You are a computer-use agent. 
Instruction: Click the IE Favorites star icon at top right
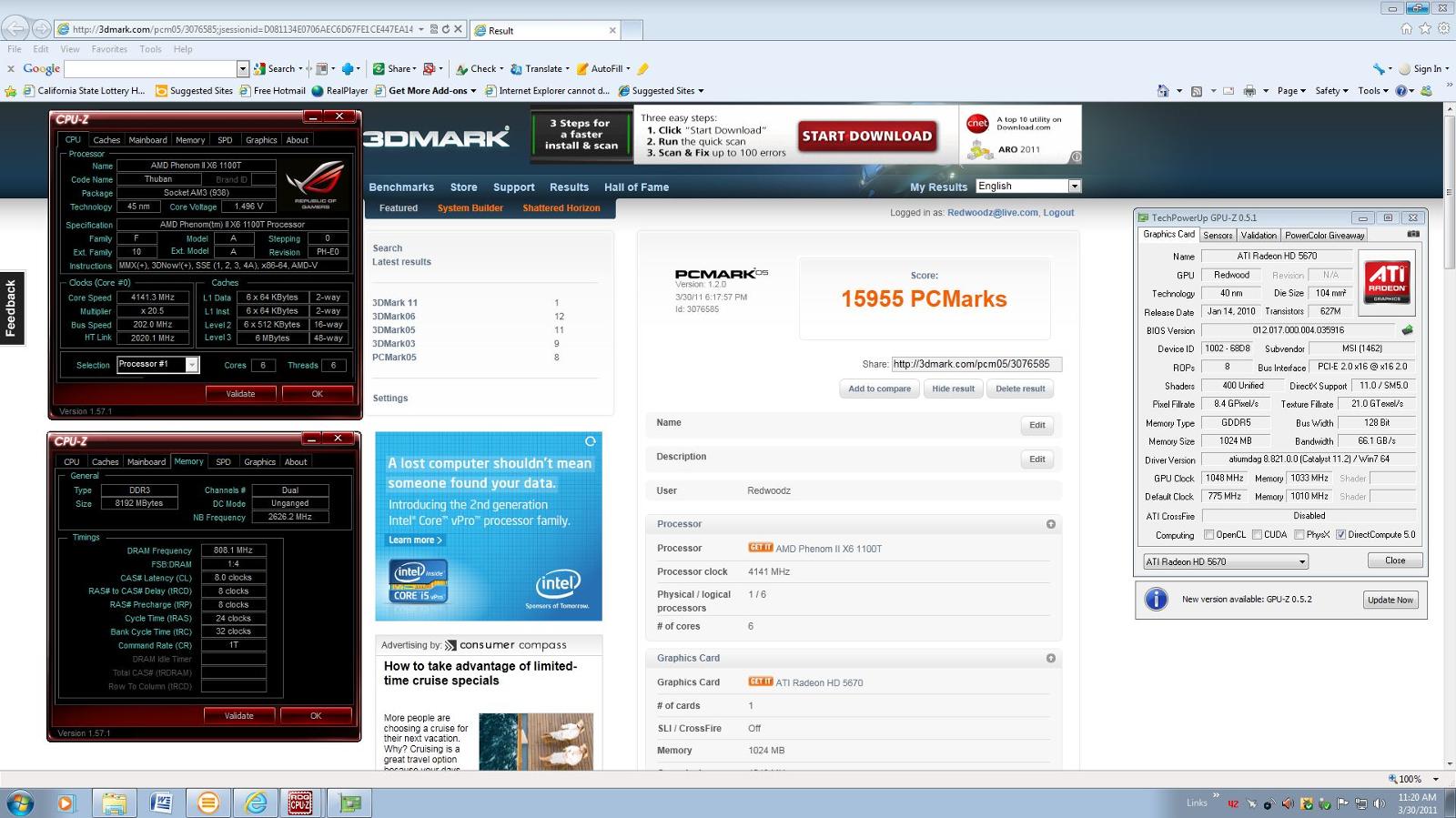click(1425, 29)
